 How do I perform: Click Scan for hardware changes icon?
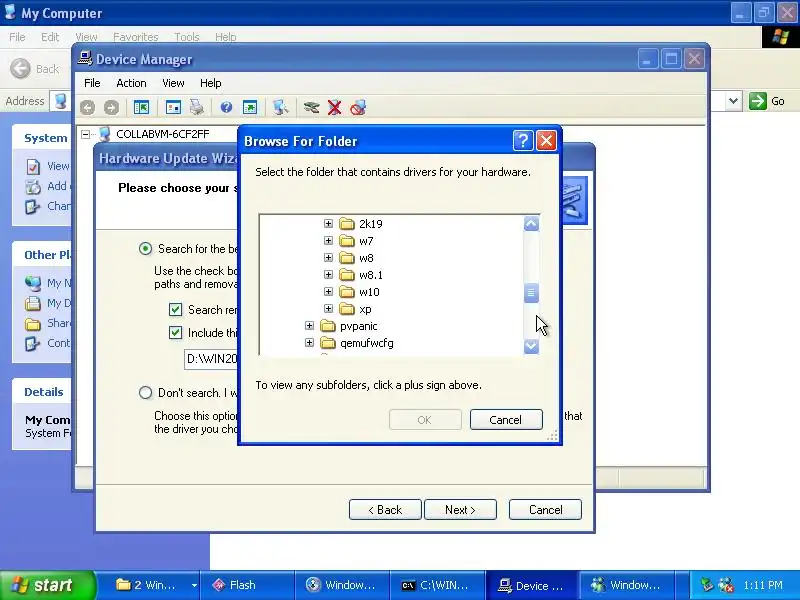point(280,107)
